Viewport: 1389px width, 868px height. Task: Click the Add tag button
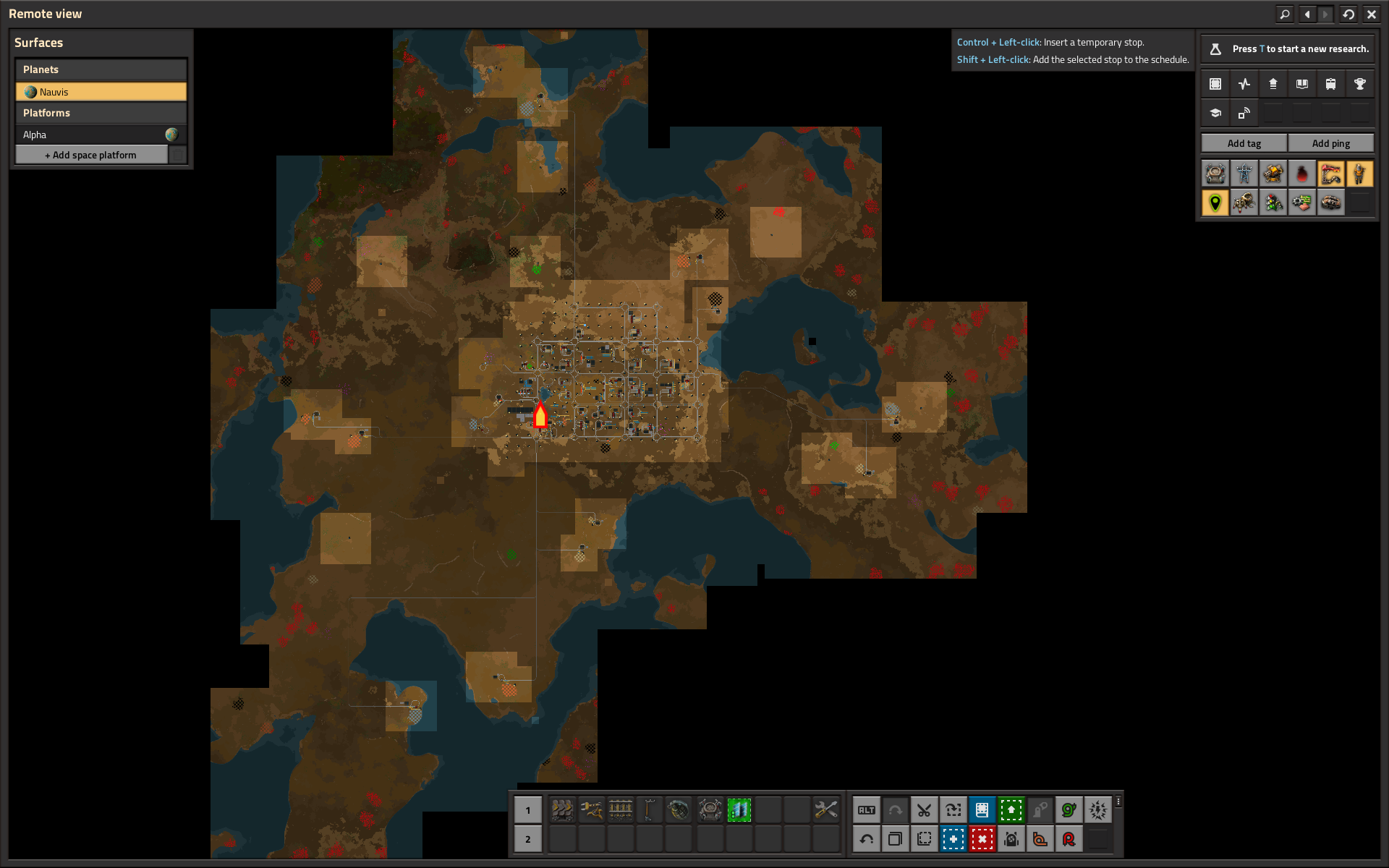click(1244, 143)
